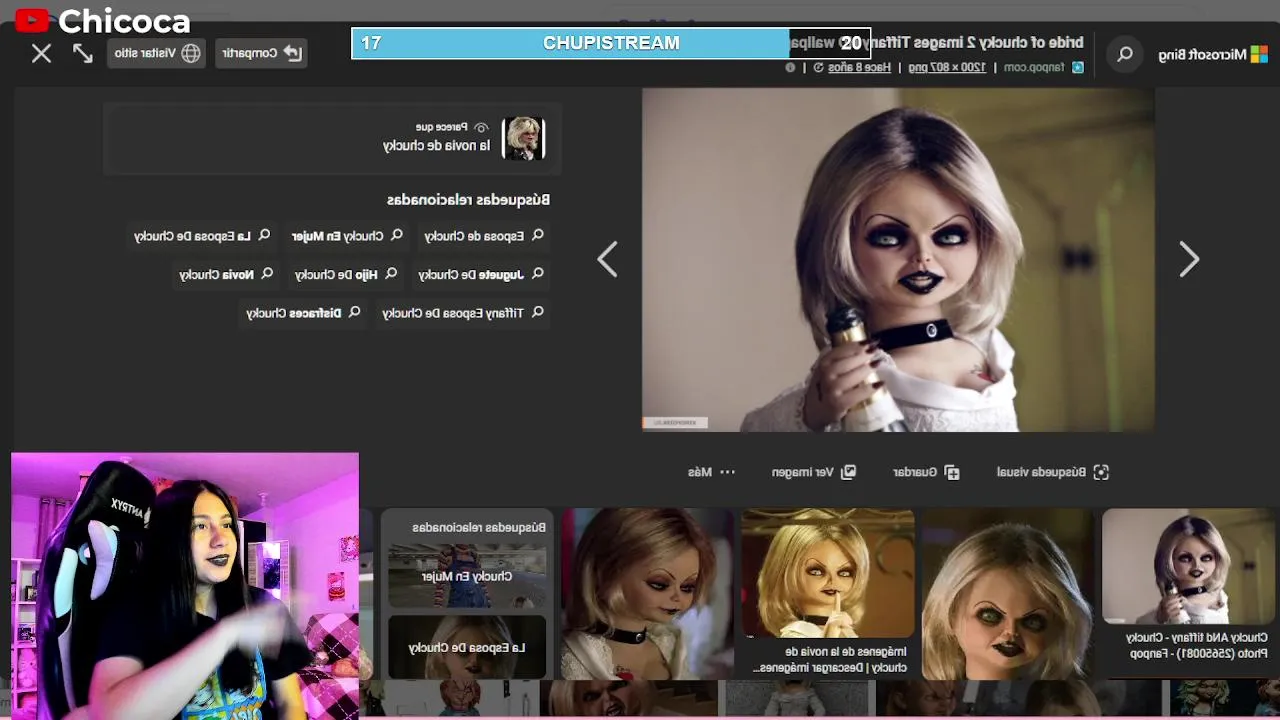
Task: Open the 'la novia de chucky' suggestion text
Action: (436, 146)
